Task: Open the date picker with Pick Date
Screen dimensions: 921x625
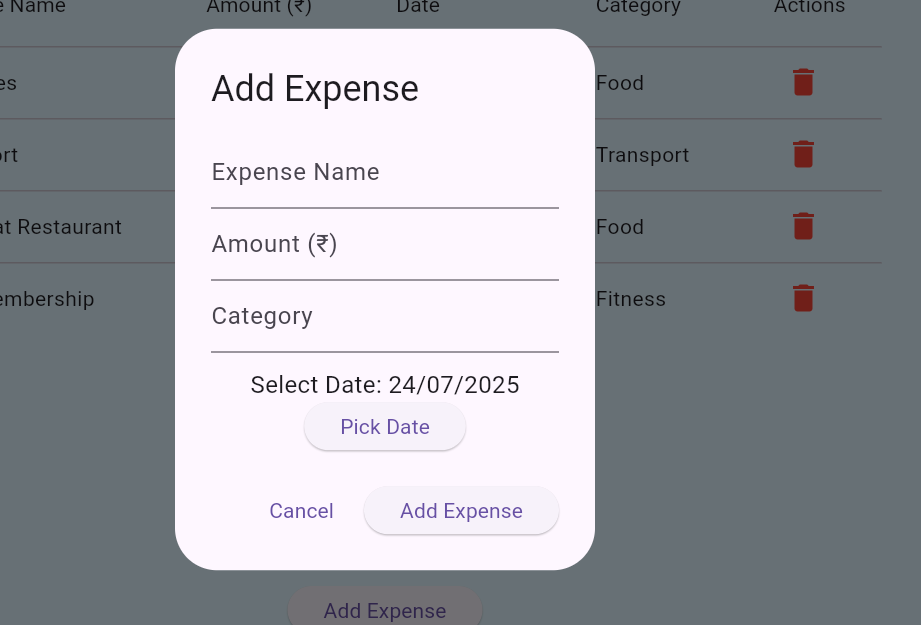Action: (x=385, y=427)
